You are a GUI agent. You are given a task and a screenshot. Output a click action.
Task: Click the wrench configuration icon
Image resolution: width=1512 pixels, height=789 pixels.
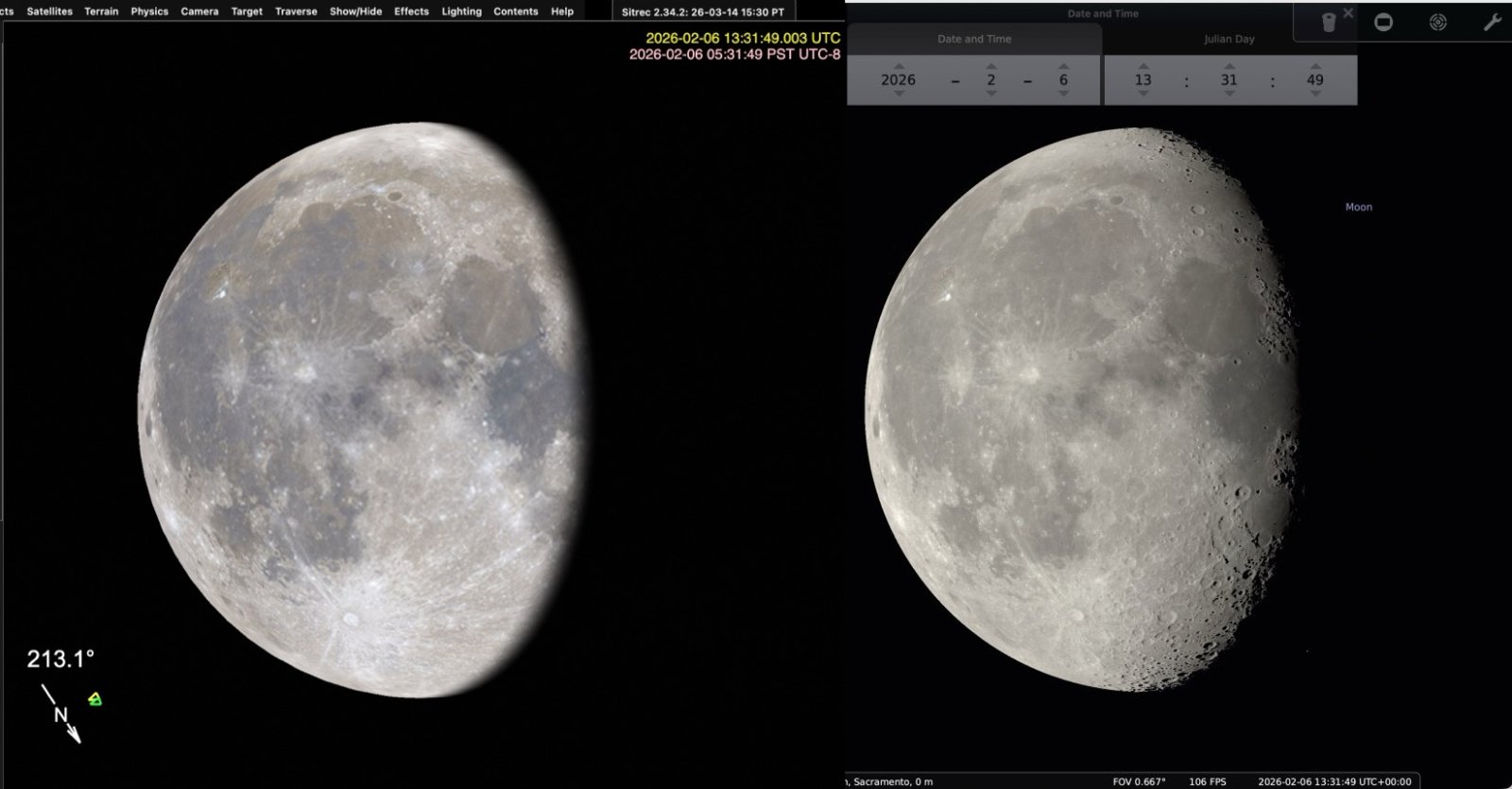(1491, 23)
